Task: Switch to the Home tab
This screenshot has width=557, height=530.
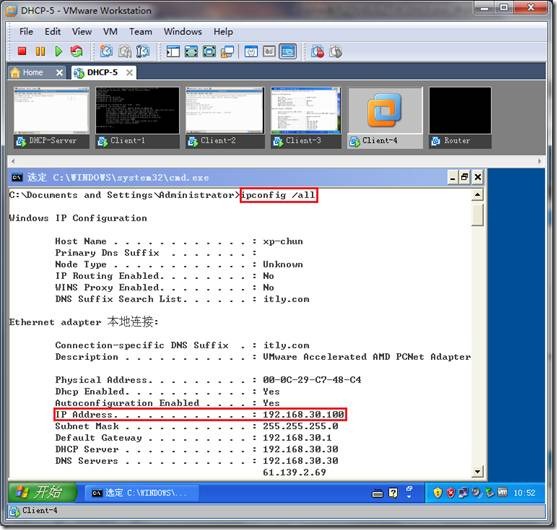Action: point(32,72)
